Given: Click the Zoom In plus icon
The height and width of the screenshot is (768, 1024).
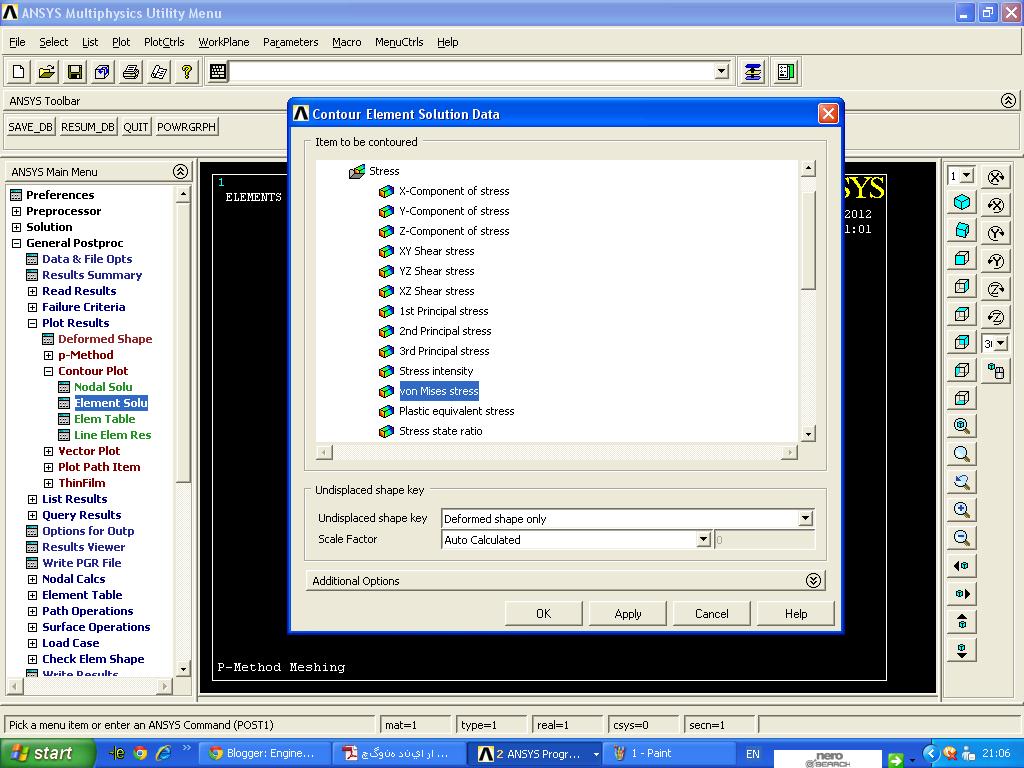Looking at the screenshot, I should tap(961, 509).
